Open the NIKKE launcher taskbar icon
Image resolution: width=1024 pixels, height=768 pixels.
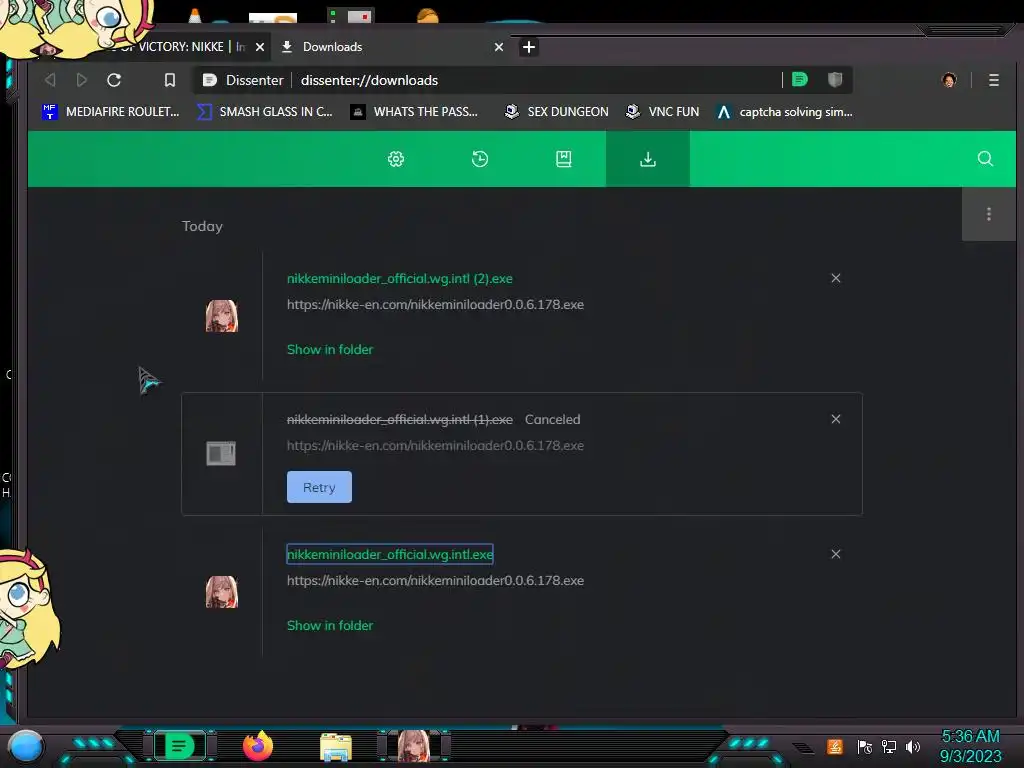pyautogui.click(x=414, y=746)
